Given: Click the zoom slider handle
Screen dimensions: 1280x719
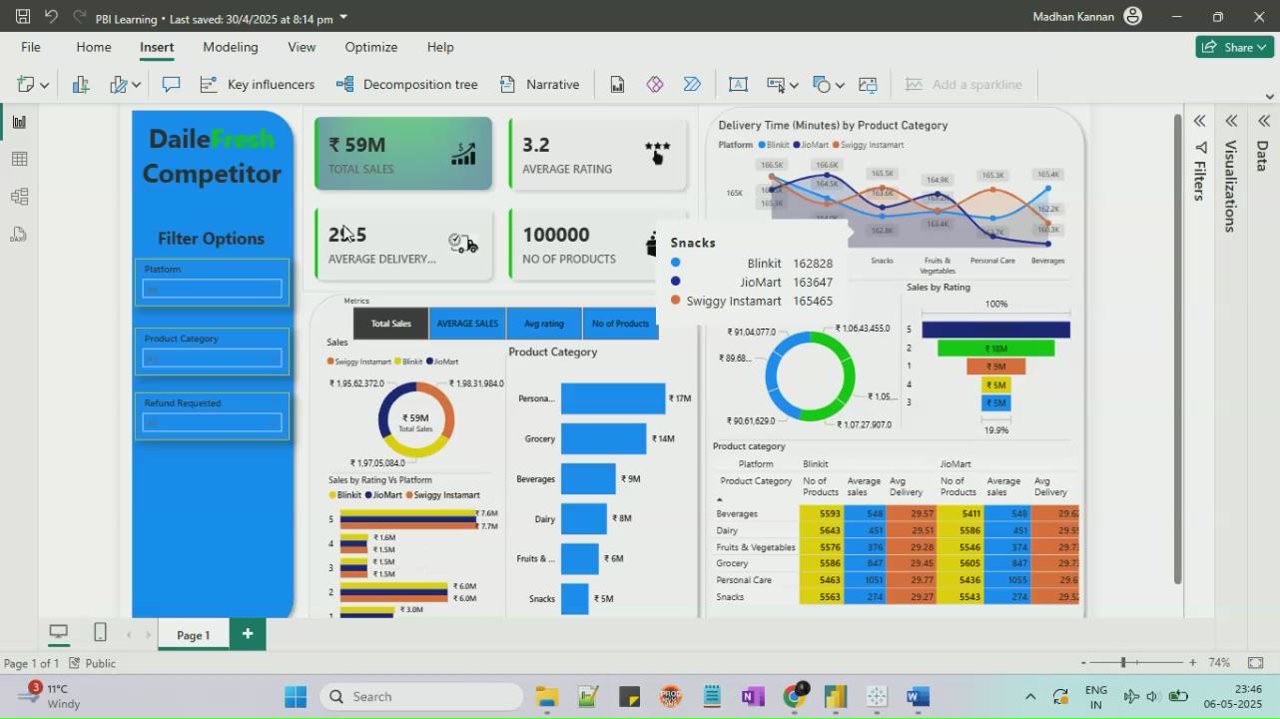Looking at the screenshot, I should pos(1123,663).
